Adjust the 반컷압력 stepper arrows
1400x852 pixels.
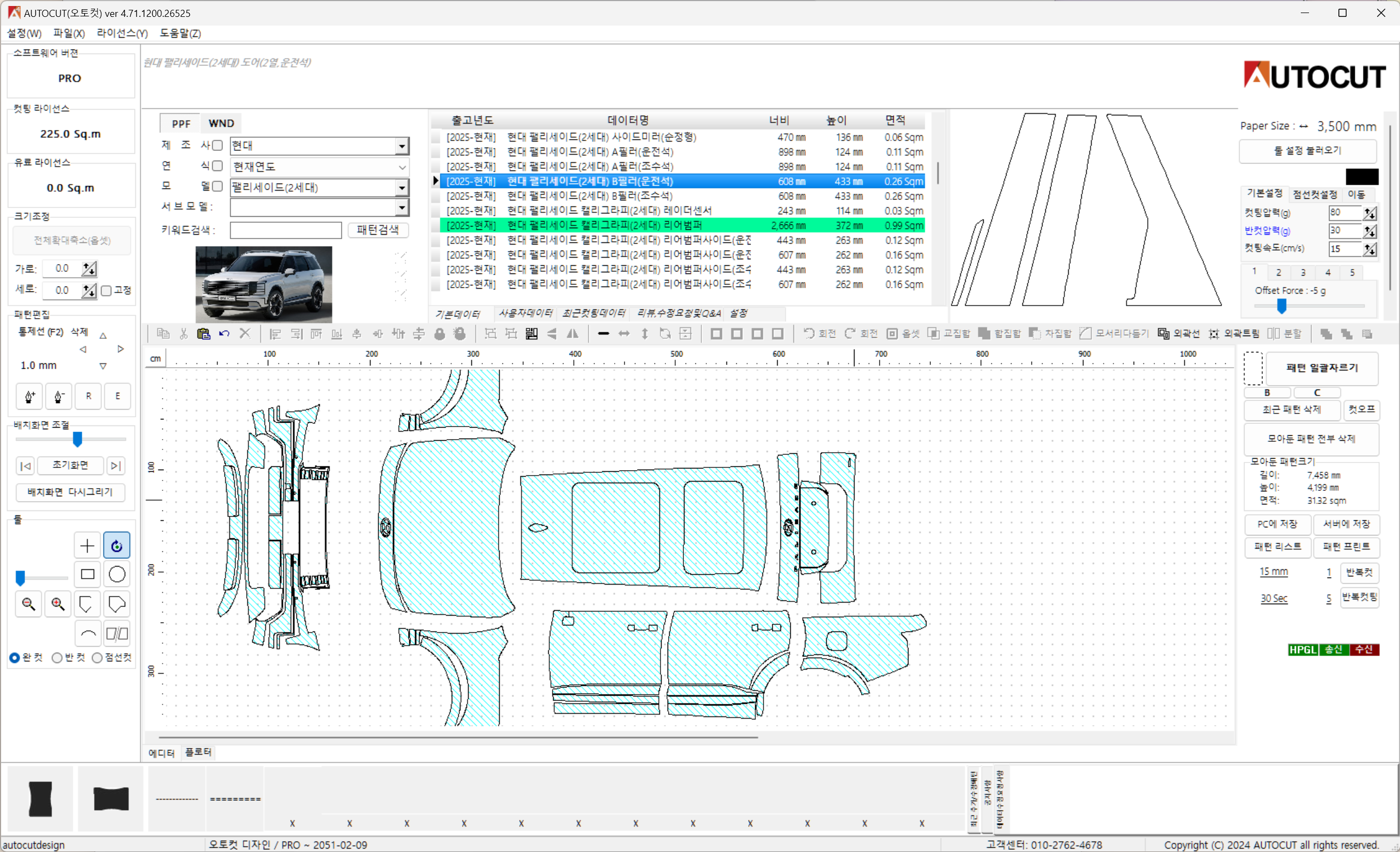pos(1370,231)
